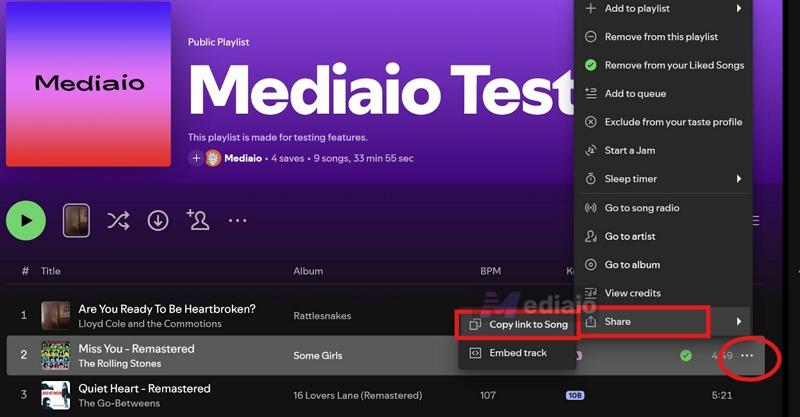The height and width of the screenshot is (417, 800).
Task: Click the 107 BPM value for Quiet Heart
Action: (488, 395)
